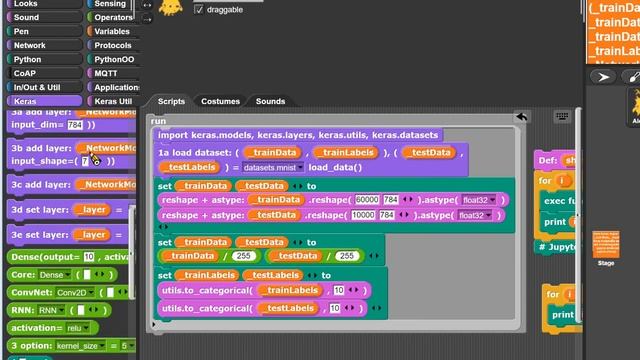This screenshot has width=640, height=360.
Task: Click the import keras.models block
Action: pos(298,135)
